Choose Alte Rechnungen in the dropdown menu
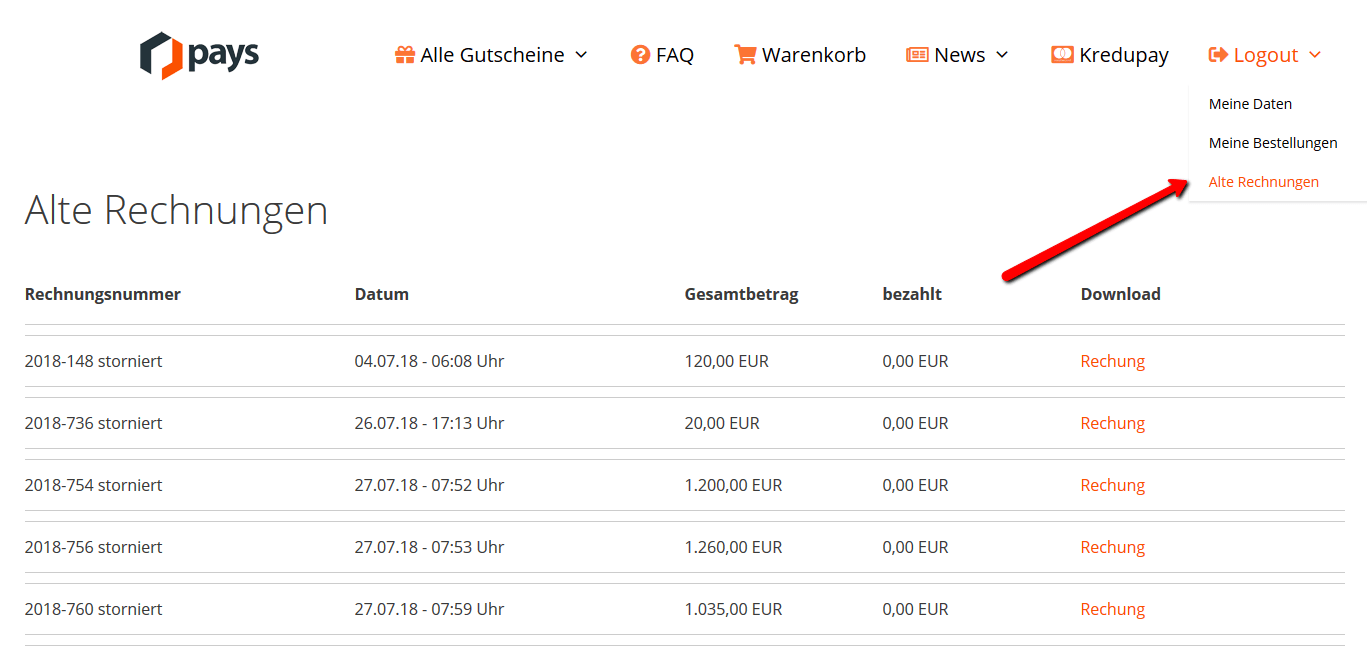The height and width of the screenshot is (646, 1367). [1263, 182]
